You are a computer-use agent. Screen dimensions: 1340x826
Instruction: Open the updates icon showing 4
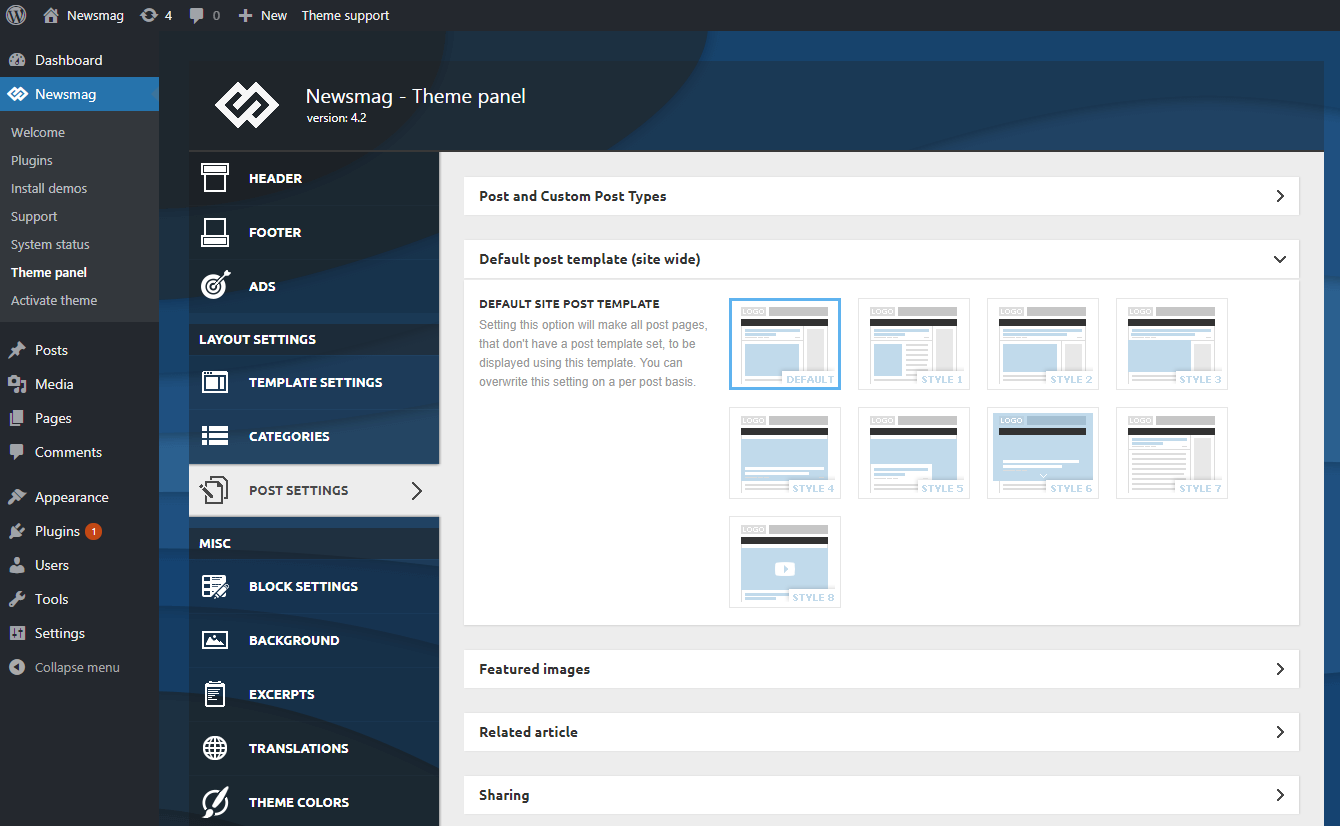[149, 15]
